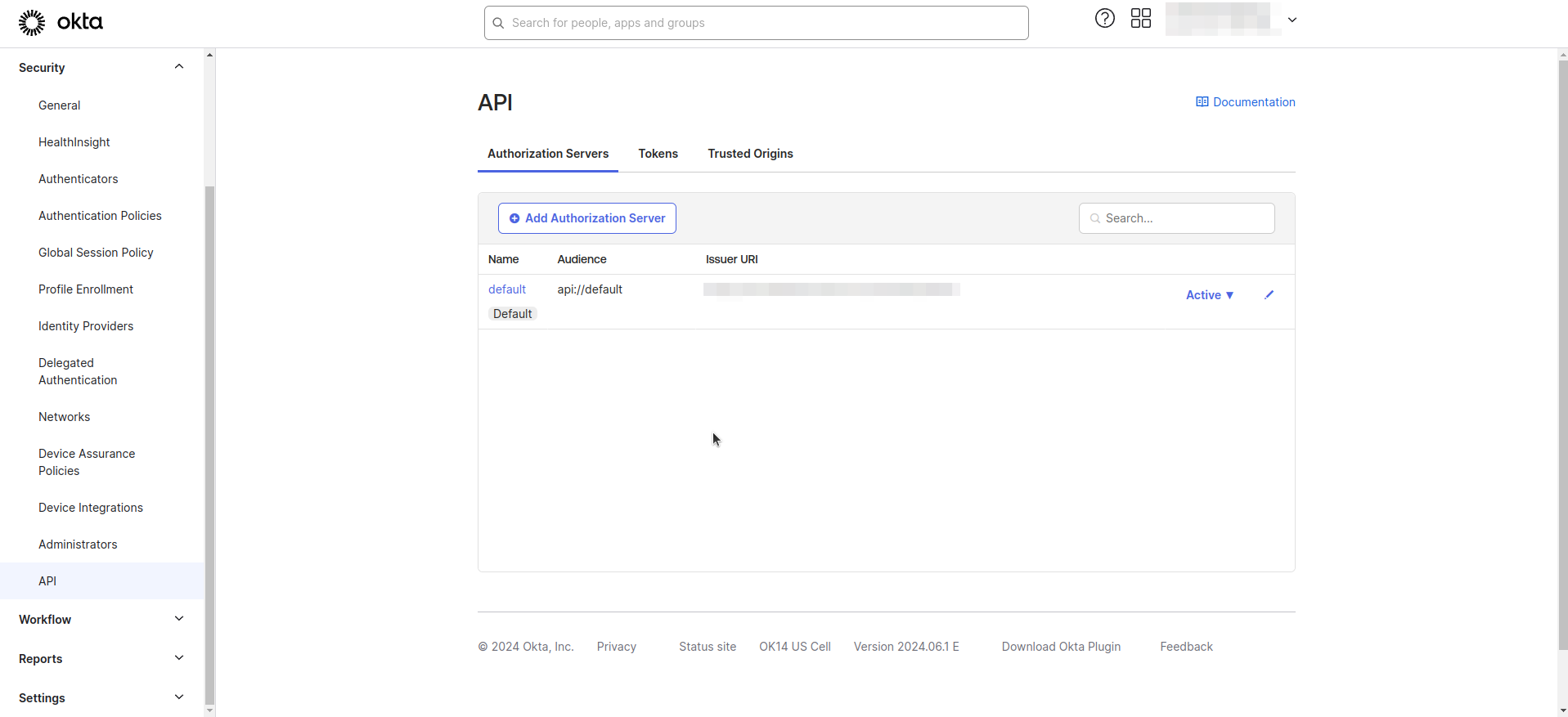Screen dimensions: 1568x717
Task: Open Networks in the sidebar
Action: pos(64,417)
